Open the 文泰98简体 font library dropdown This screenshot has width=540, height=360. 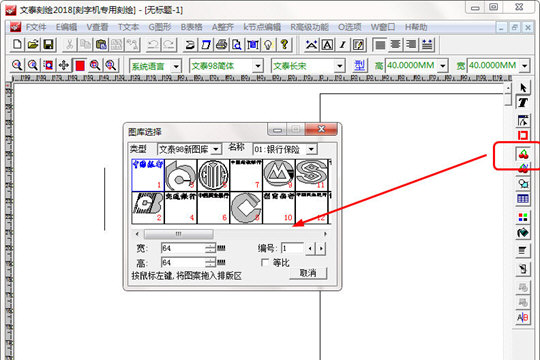point(258,65)
